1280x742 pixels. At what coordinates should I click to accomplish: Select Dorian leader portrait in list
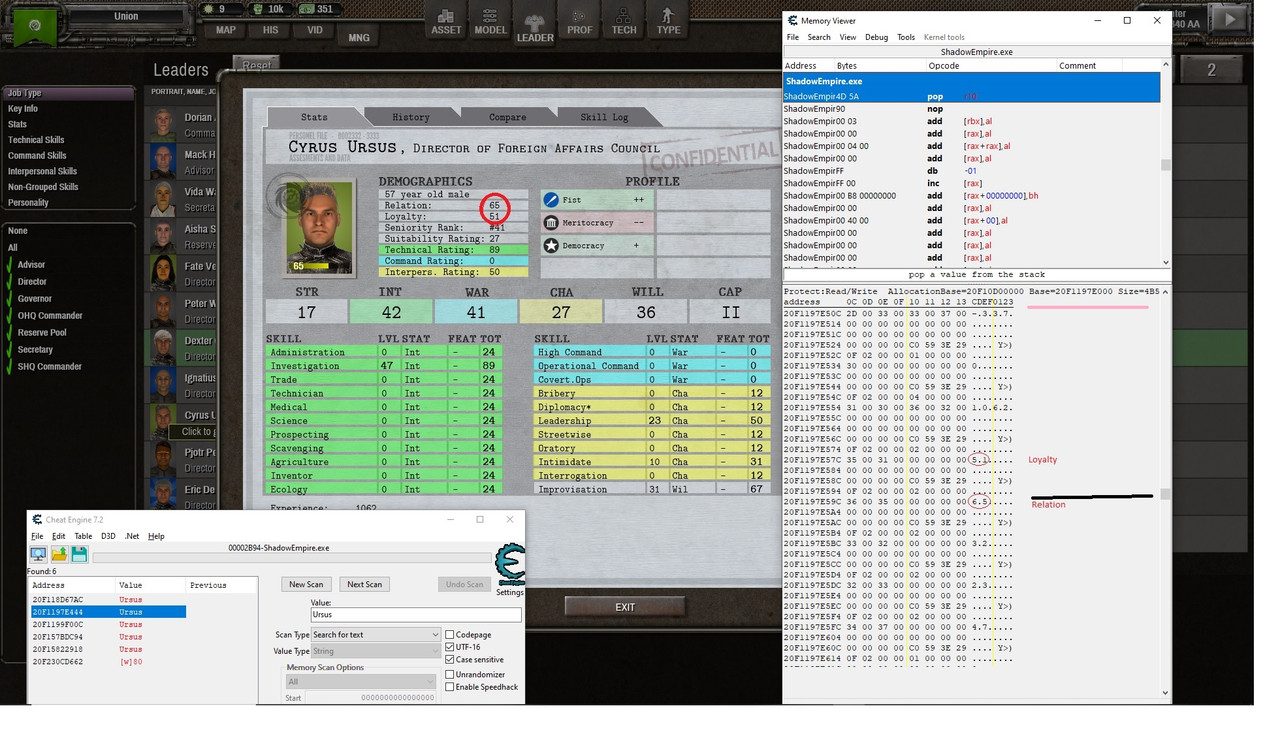click(164, 124)
